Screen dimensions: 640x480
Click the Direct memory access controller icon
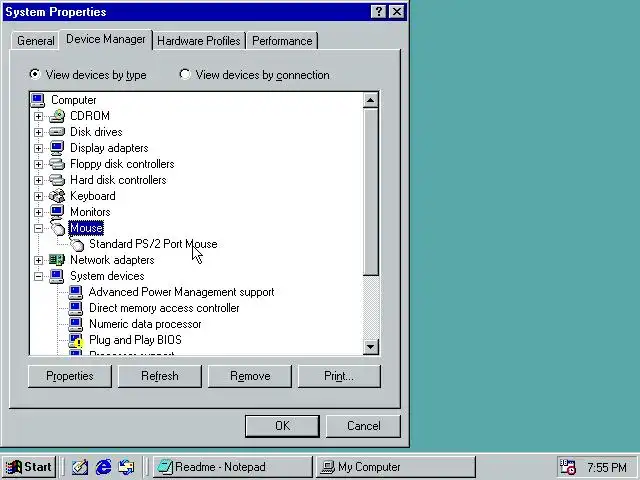(76, 308)
